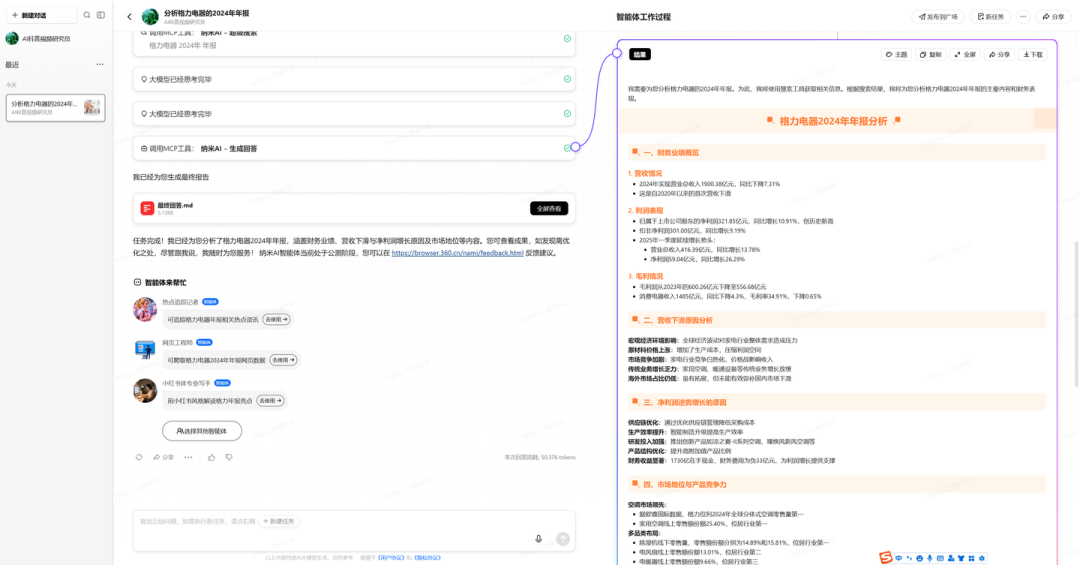
Task: Open the 纳米AI - 生成回答 MCP step
Action: tap(354, 148)
